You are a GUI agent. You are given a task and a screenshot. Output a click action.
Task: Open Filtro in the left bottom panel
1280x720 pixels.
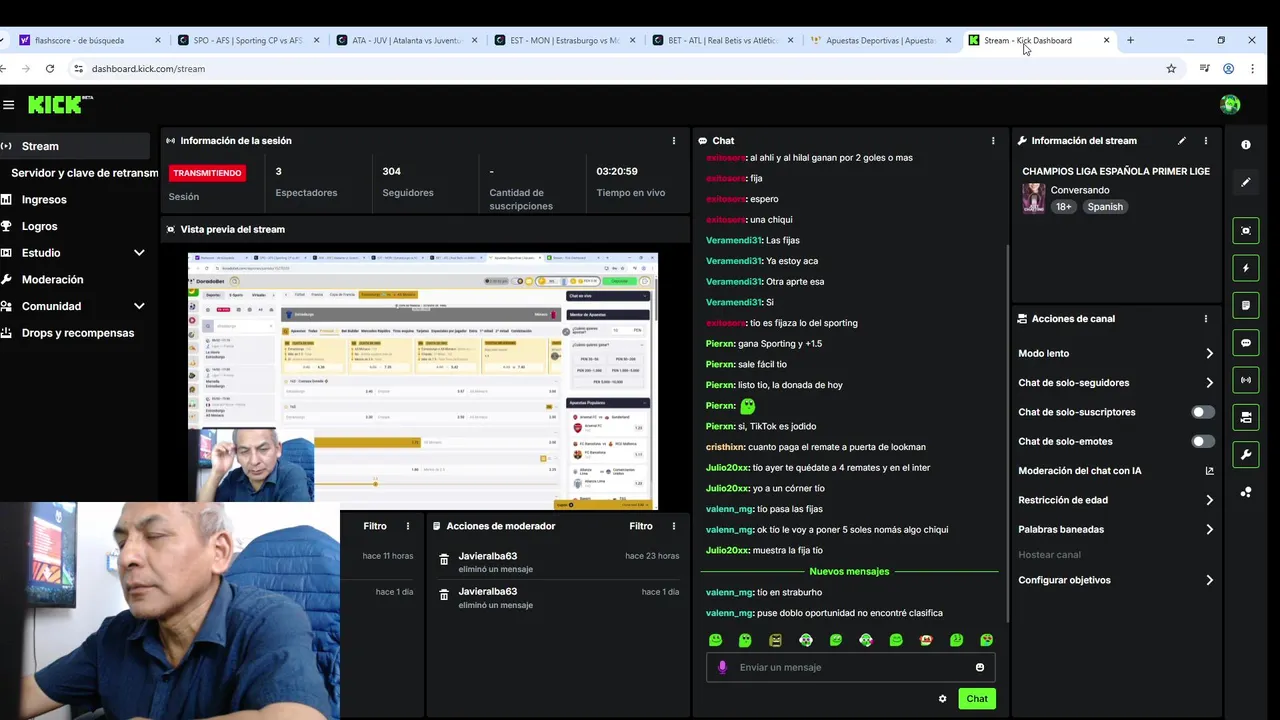[x=375, y=526]
